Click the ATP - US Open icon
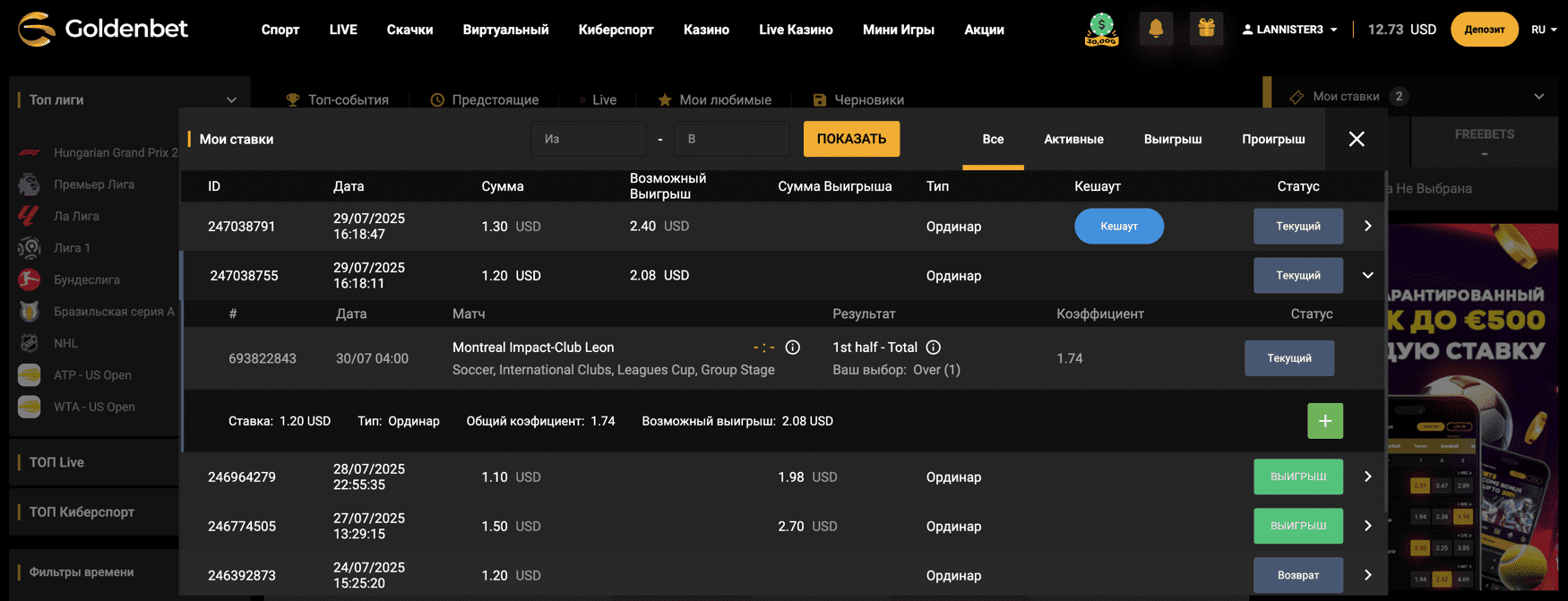 pyautogui.click(x=30, y=375)
